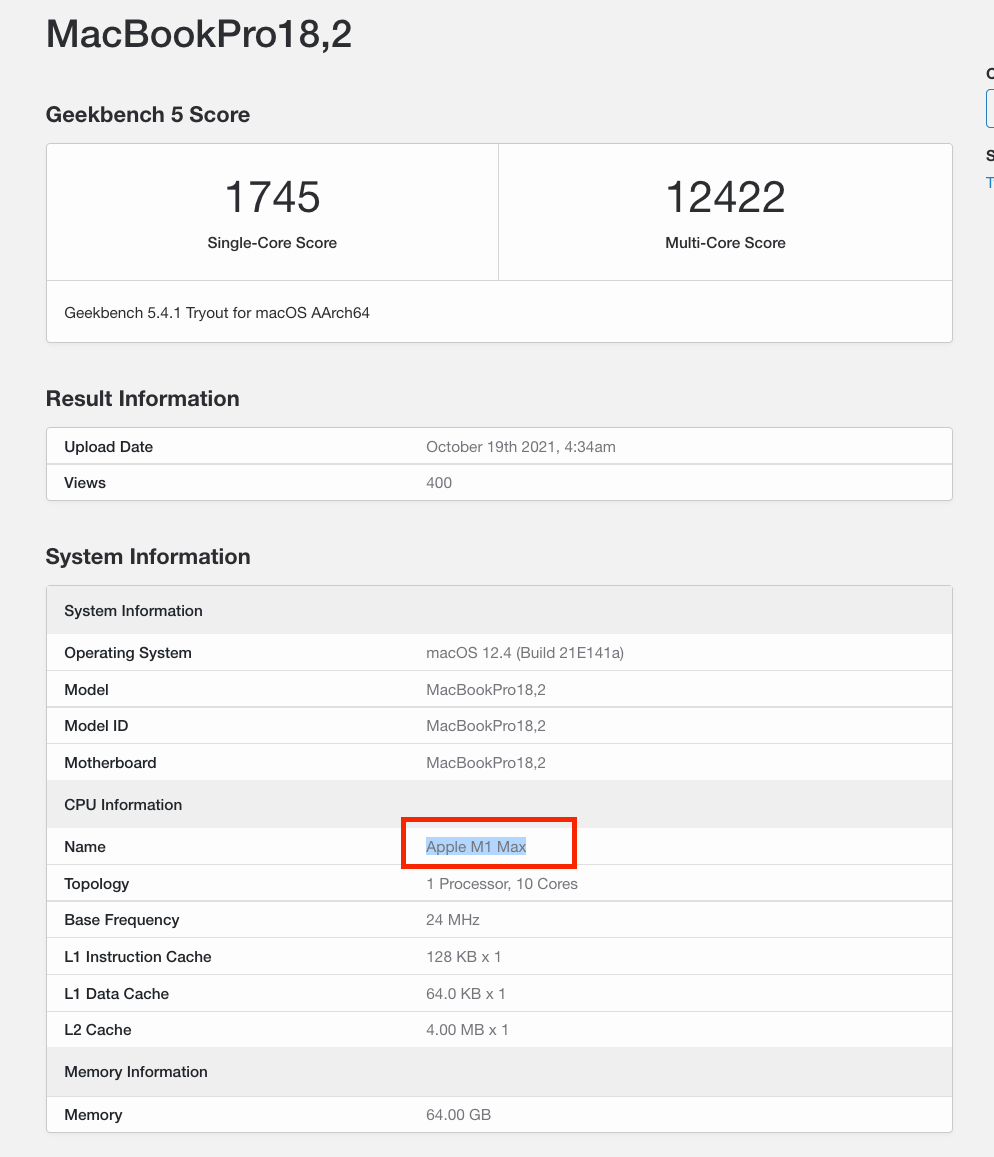Select the 400 views value
The width and height of the screenshot is (994, 1157).
coord(439,483)
